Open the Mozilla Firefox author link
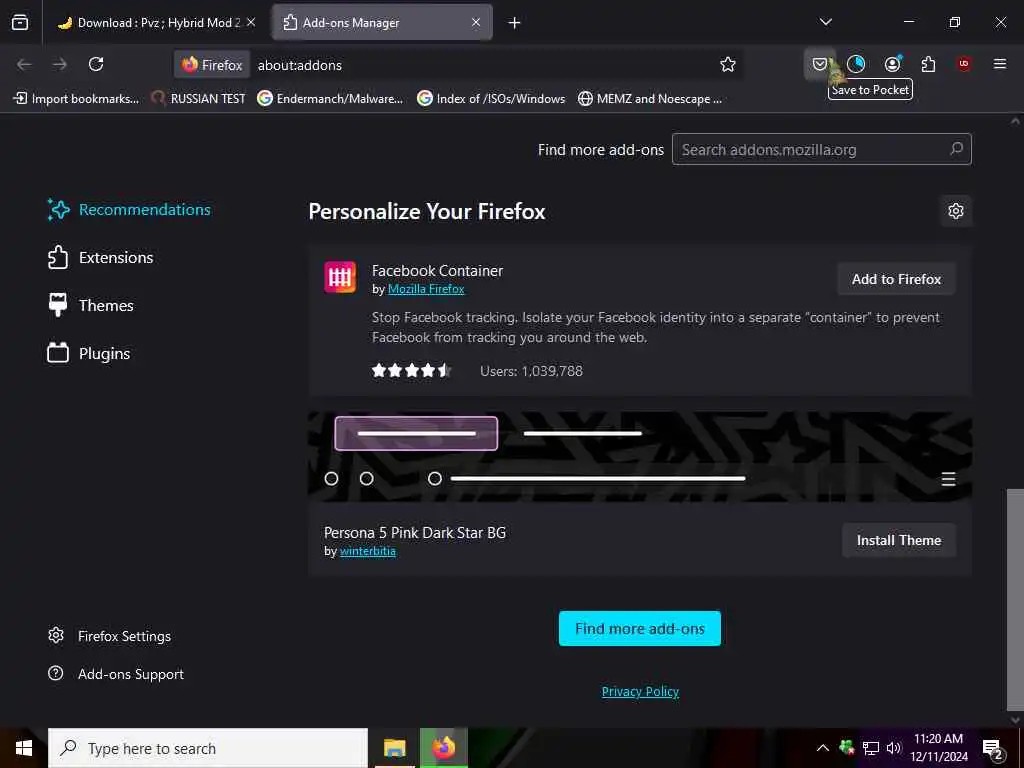Viewport: 1024px width, 768px height. [426, 289]
